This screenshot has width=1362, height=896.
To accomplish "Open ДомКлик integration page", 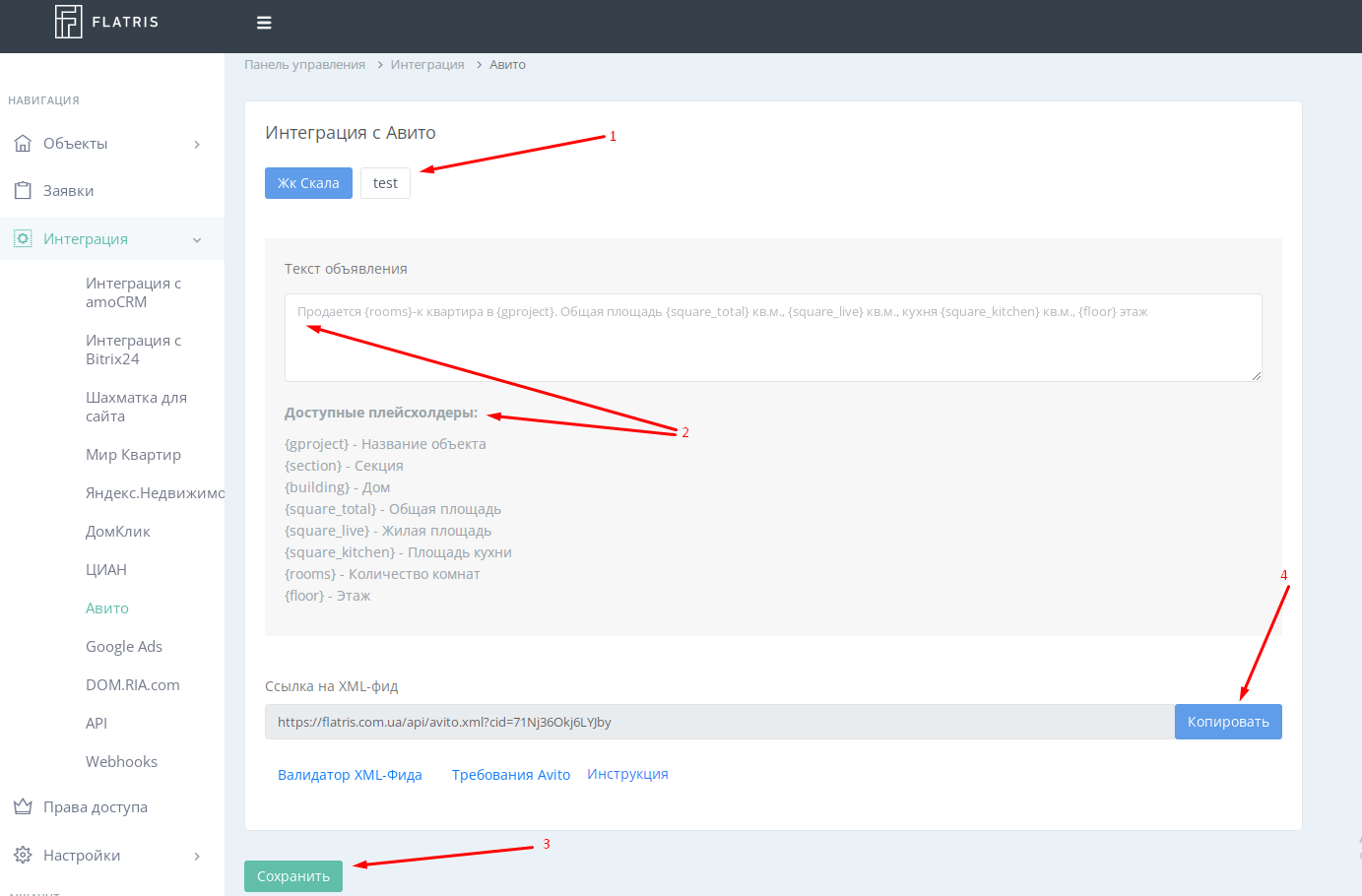I will point(118,532).
